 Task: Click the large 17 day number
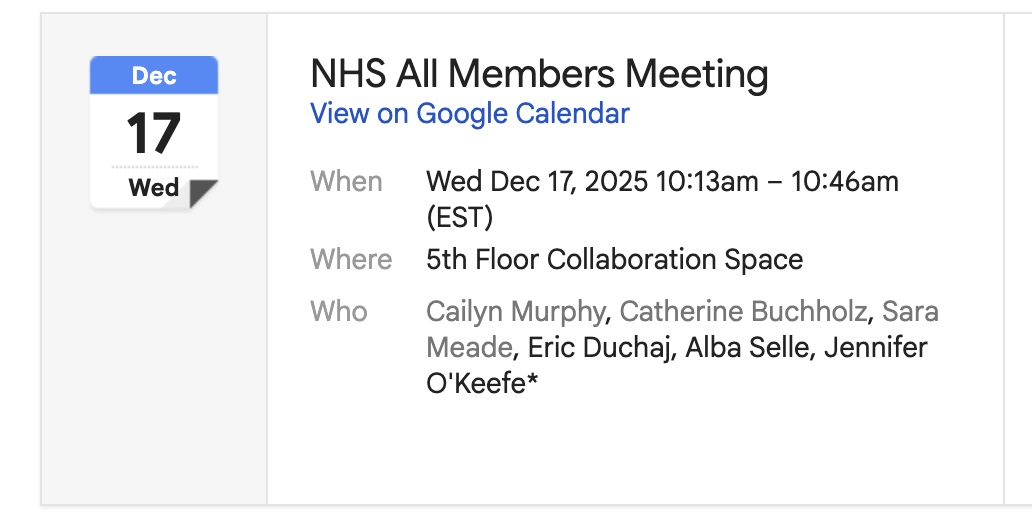[x=154, y=134]
